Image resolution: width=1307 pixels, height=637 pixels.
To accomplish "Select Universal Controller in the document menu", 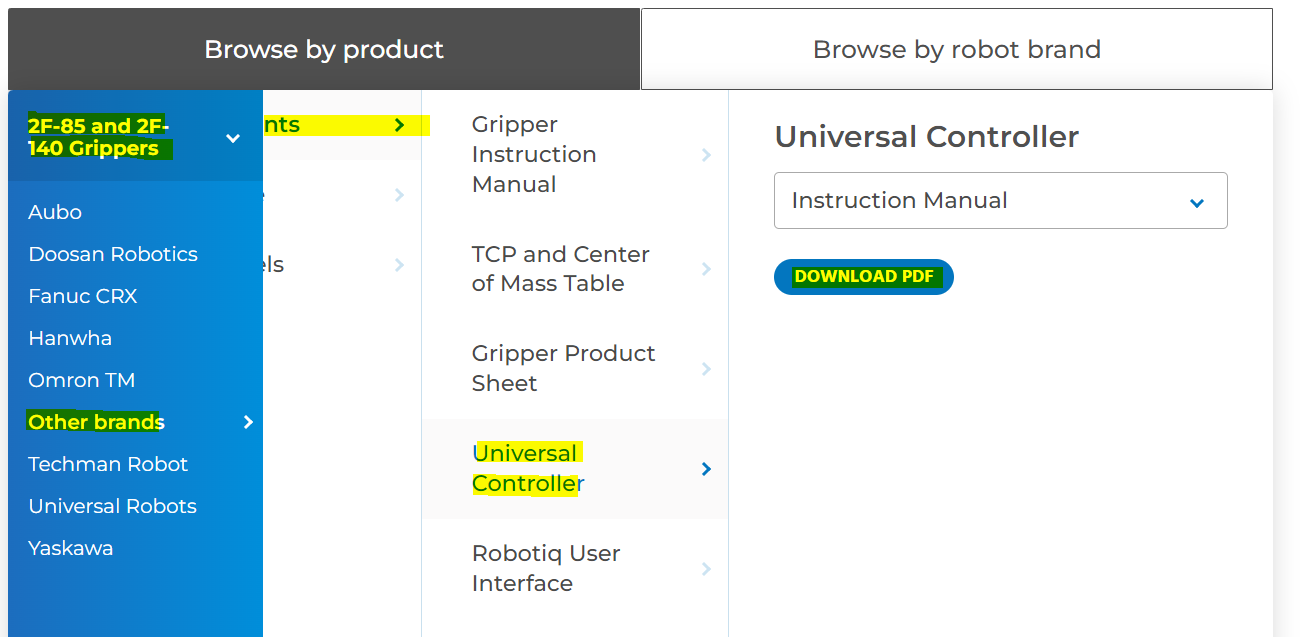I will (x=527, y=468).
